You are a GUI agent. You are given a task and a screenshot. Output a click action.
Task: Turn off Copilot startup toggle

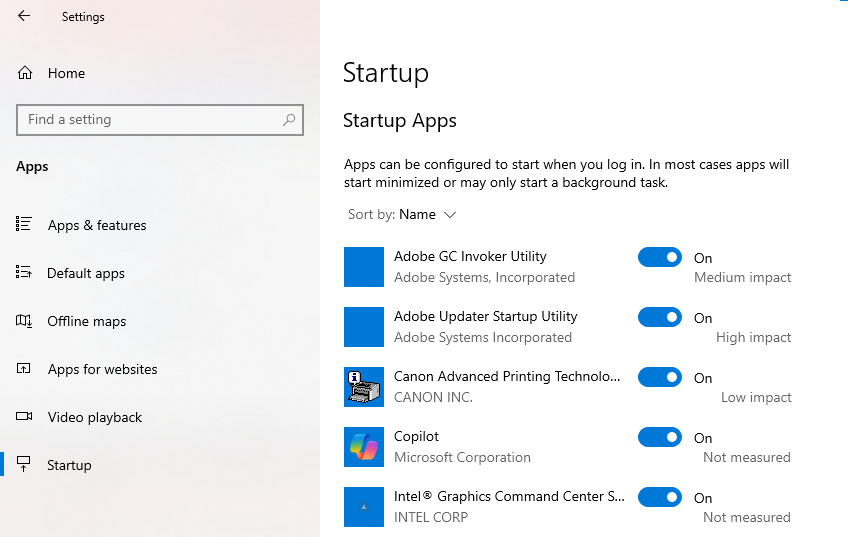coord(659,438)
